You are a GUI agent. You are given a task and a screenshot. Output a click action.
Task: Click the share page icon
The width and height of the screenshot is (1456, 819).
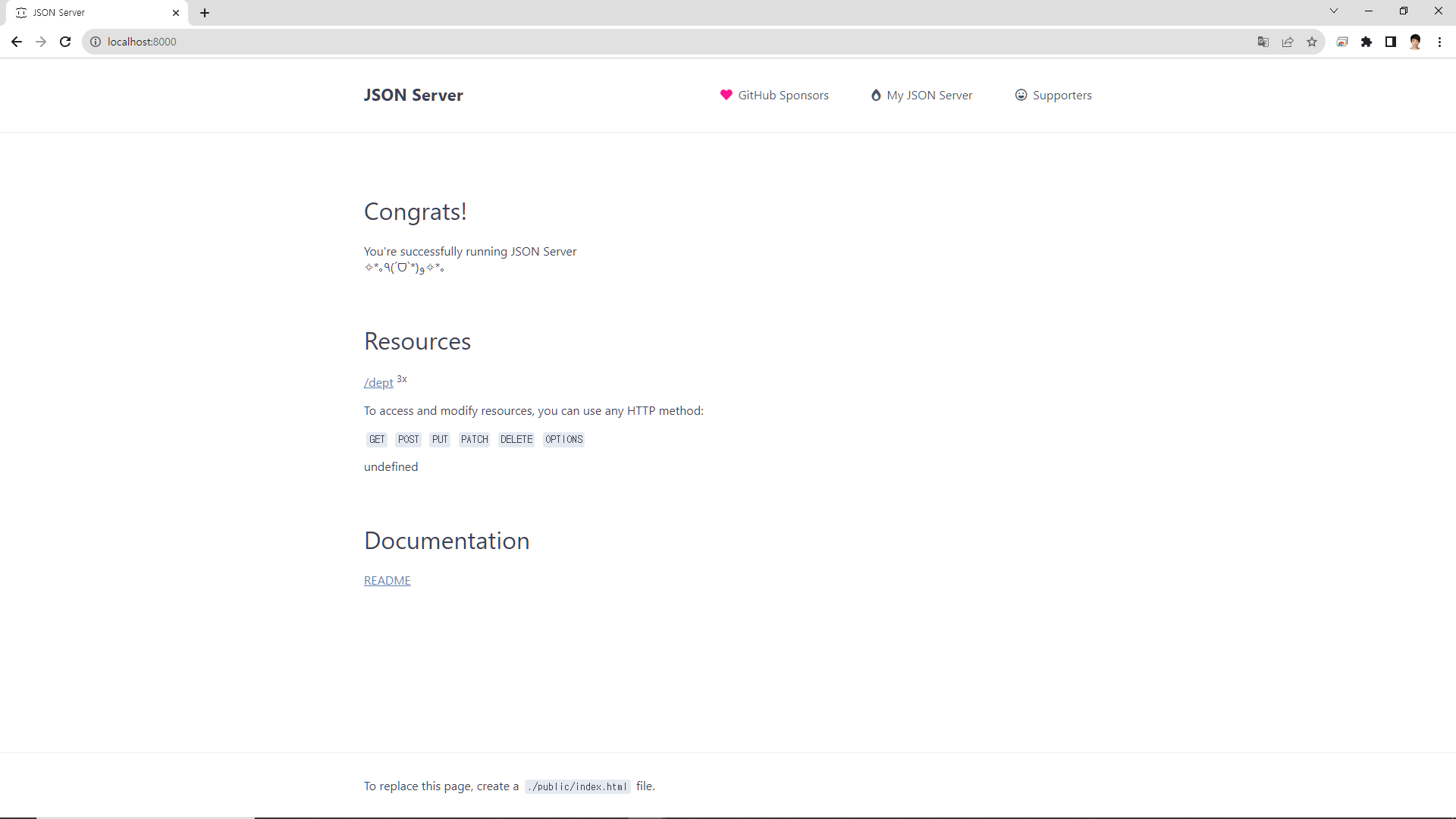tap(1288, 42)
